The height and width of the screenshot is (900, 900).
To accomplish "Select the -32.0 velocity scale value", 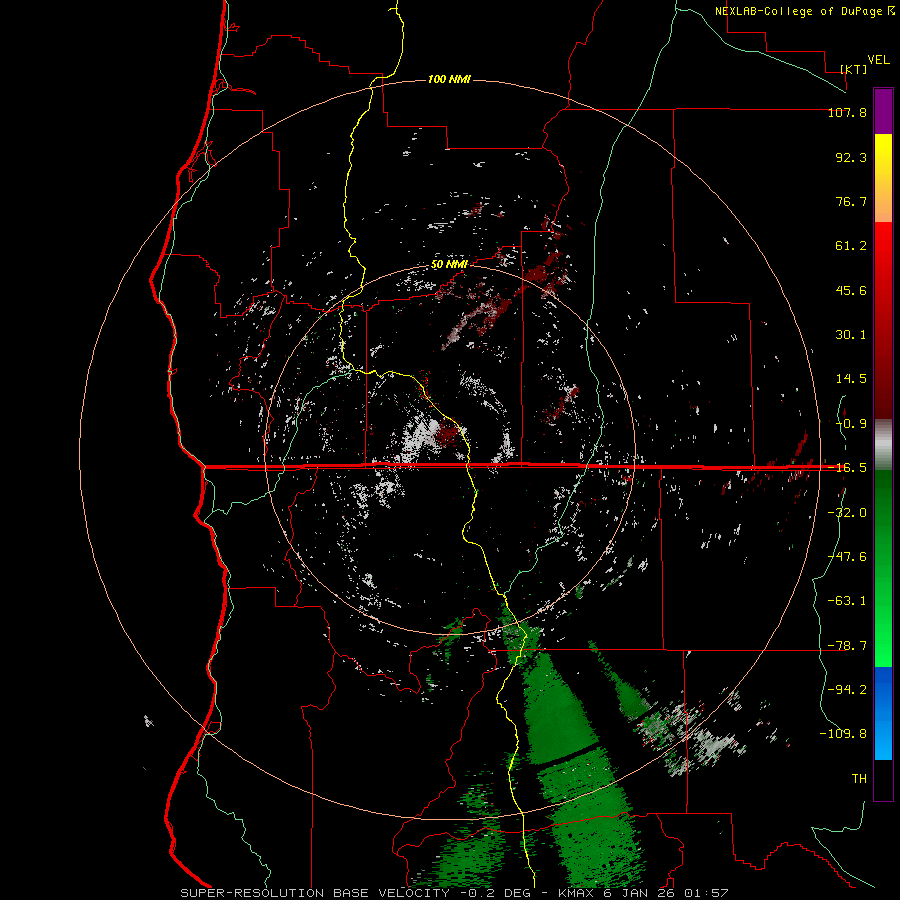I will (847, 512).
